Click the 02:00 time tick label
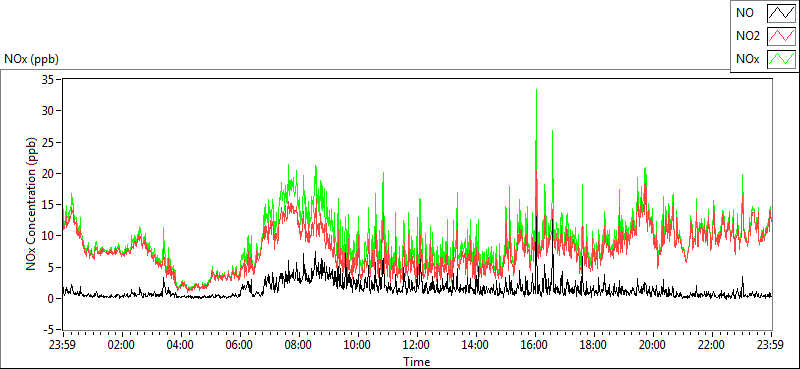The height and width of the screenshot is (369, 800). (121, 344)
